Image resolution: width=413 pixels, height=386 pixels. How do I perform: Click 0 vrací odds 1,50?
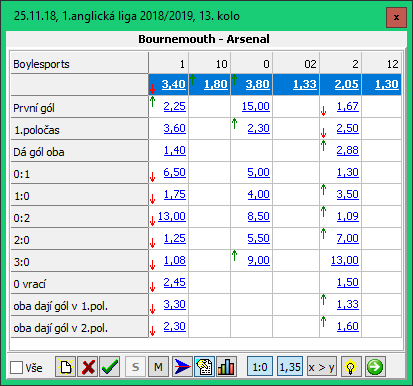click(348, 282)
